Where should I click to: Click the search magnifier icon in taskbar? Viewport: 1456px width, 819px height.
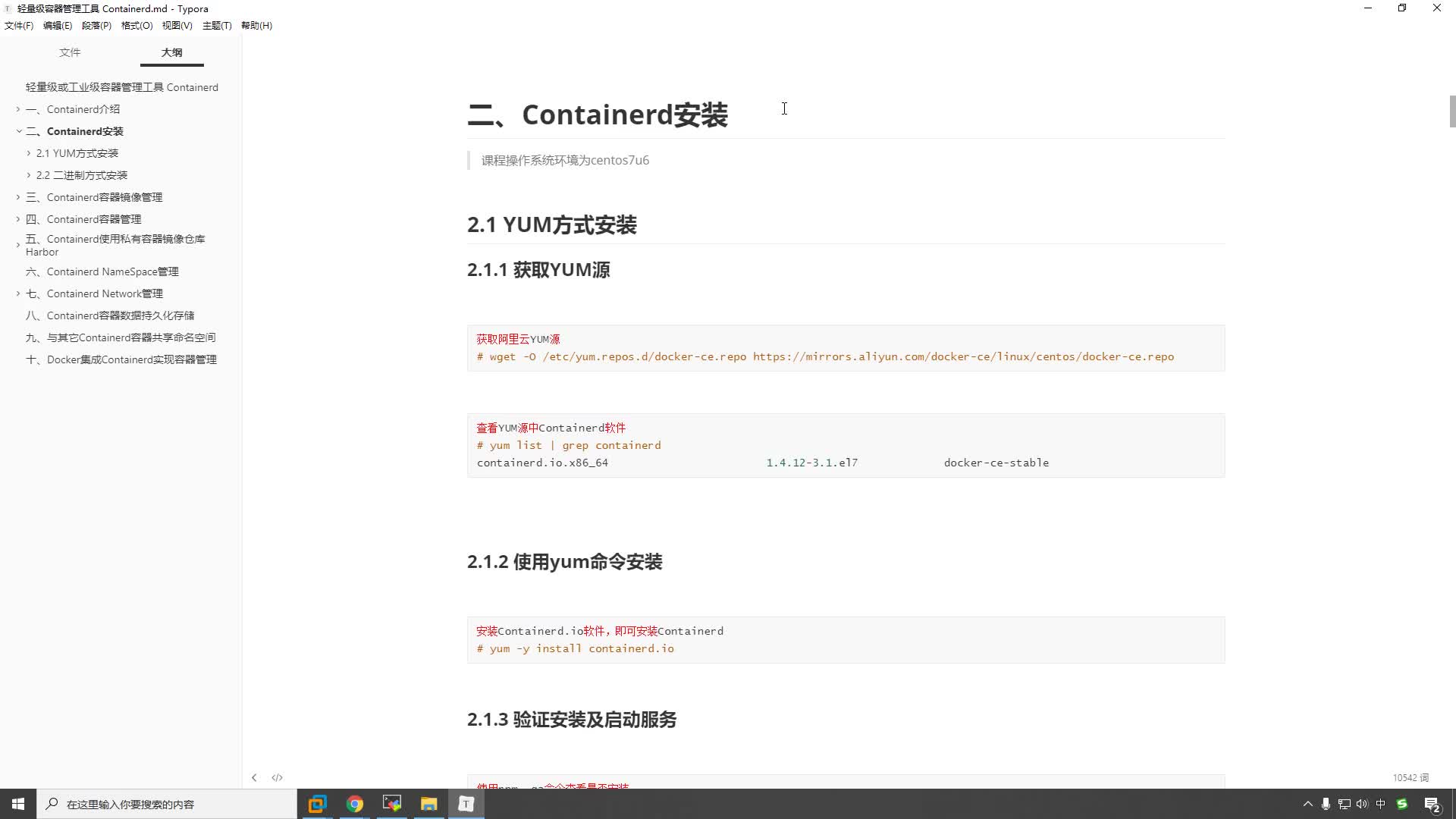52,804
